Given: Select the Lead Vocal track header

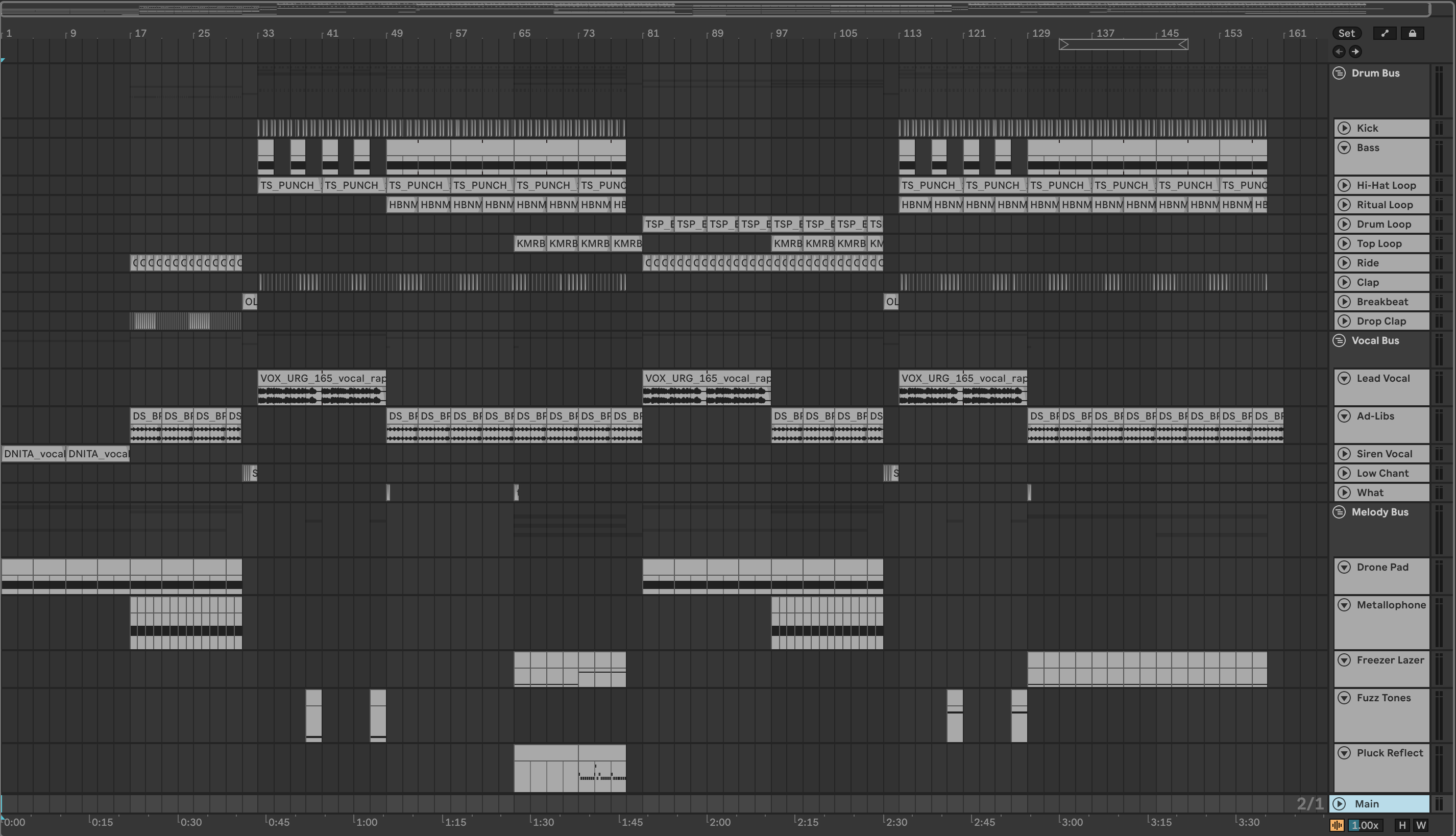Looking at the screenshot, I should [1381, 387].
